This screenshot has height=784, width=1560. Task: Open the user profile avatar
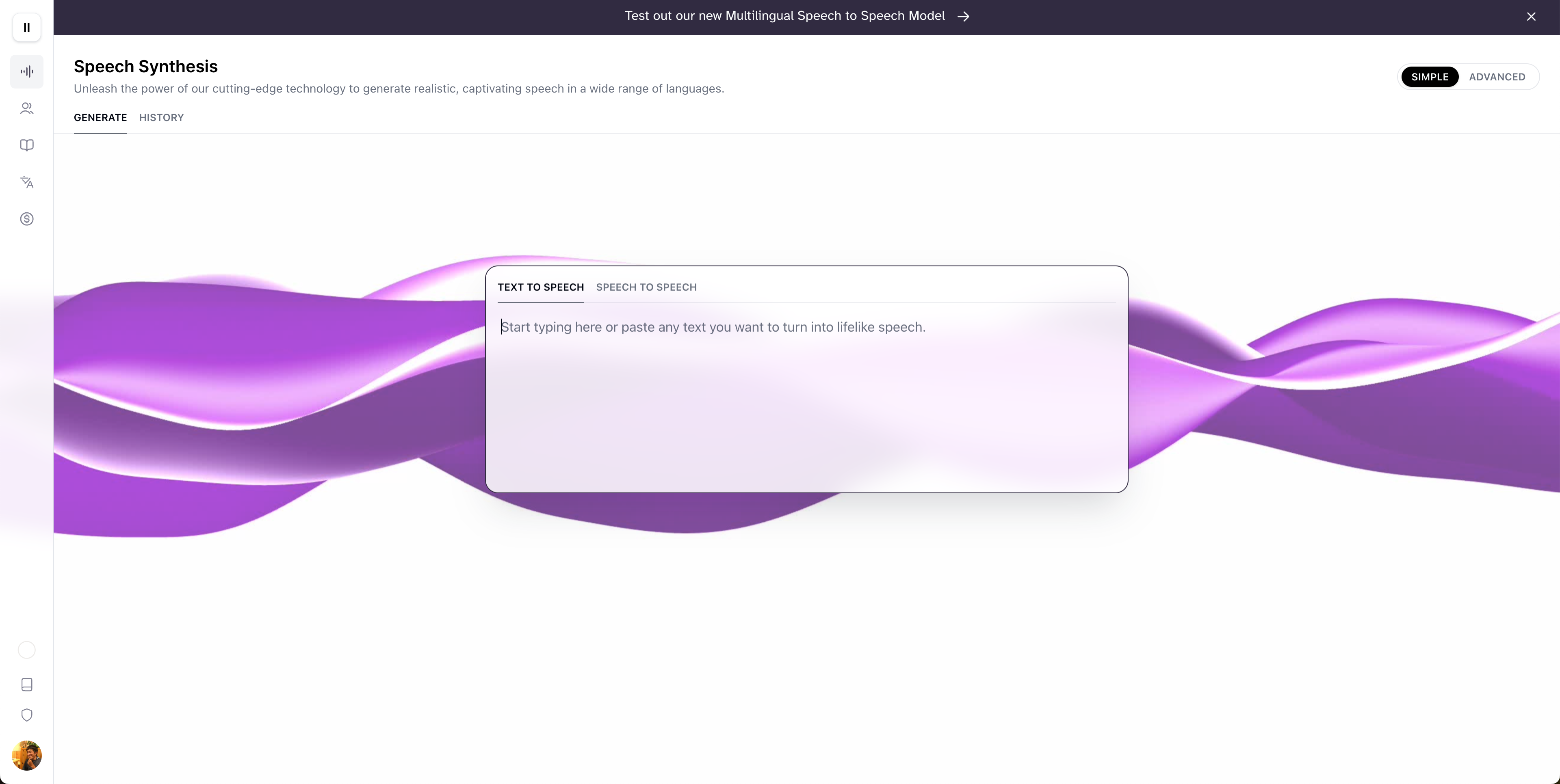pyautogui.click(x=27, y=756)
